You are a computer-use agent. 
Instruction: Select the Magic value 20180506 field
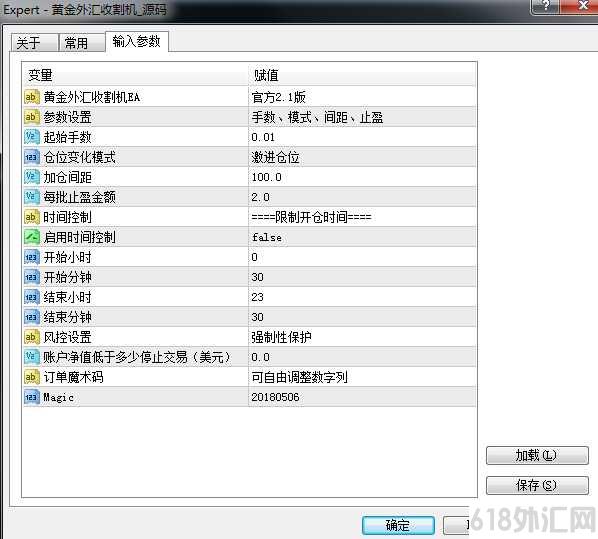[x=362, y=397]
